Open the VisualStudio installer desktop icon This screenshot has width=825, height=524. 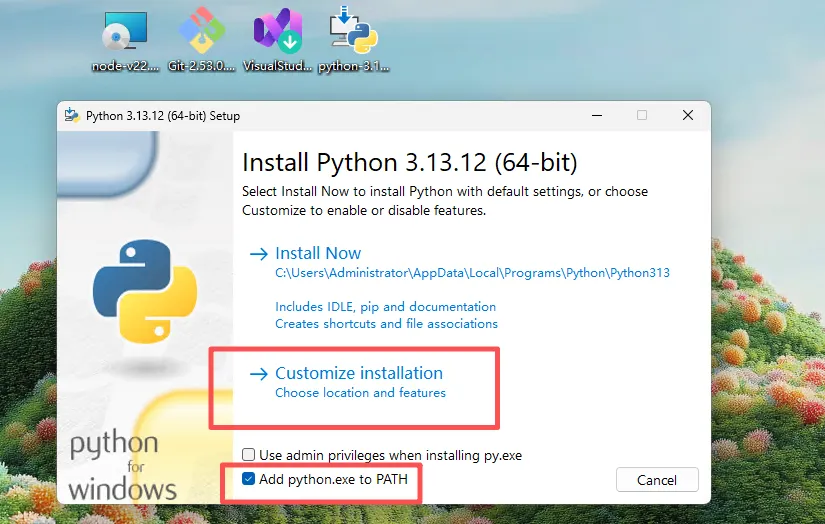277,40
